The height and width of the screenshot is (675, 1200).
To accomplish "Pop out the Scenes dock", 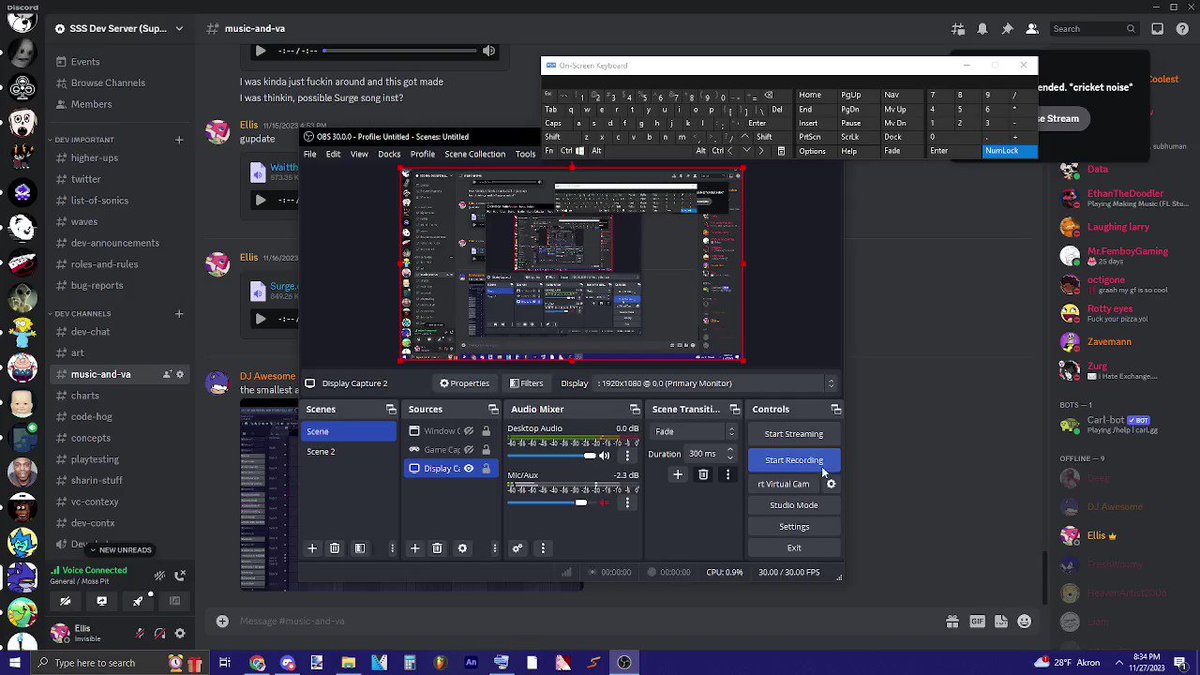I will 390,409.
